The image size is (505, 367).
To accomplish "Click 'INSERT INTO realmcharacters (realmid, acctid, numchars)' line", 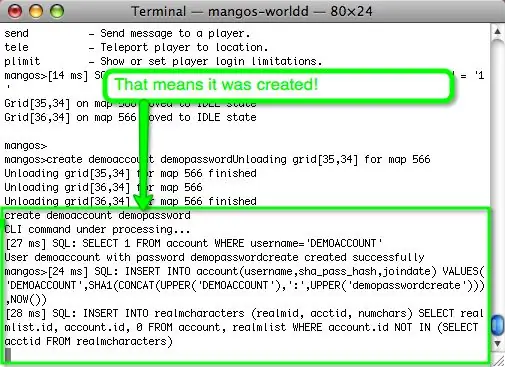I will click(x=244, y=313).
